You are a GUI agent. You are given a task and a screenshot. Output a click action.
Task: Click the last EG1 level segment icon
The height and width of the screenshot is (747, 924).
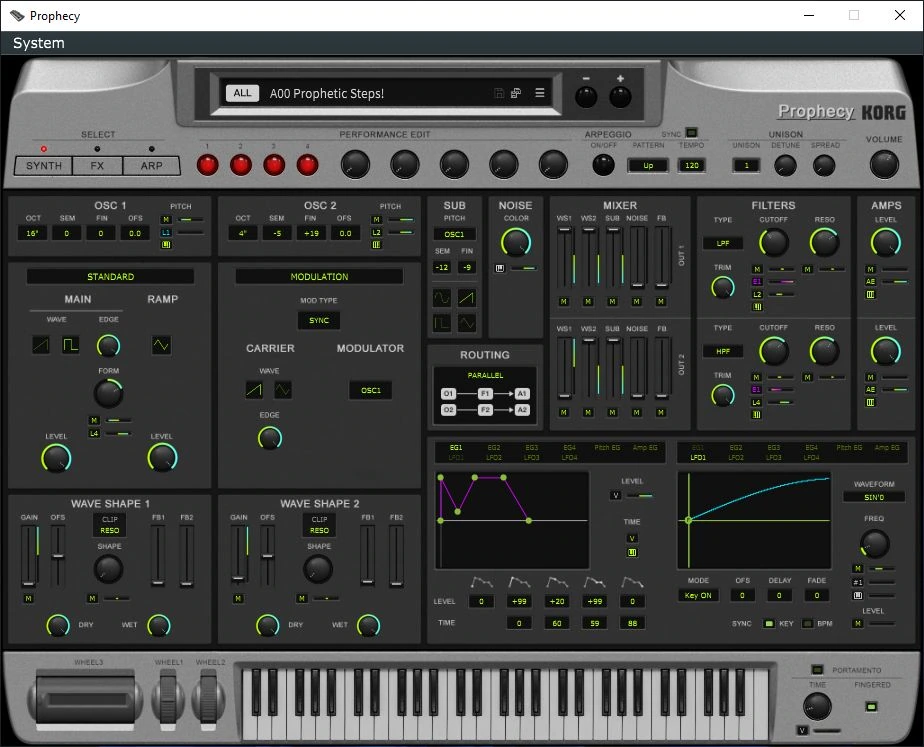(x=632, y=583)
